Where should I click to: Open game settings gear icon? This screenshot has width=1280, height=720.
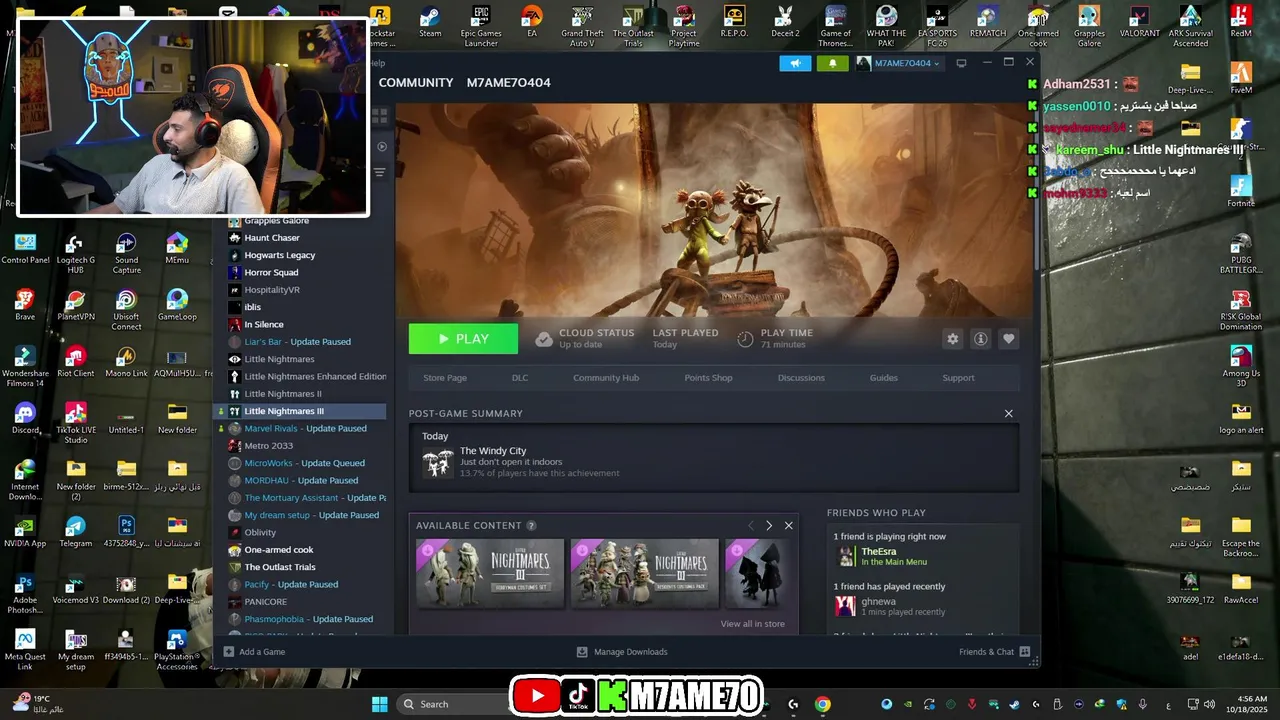pos(952,339)
